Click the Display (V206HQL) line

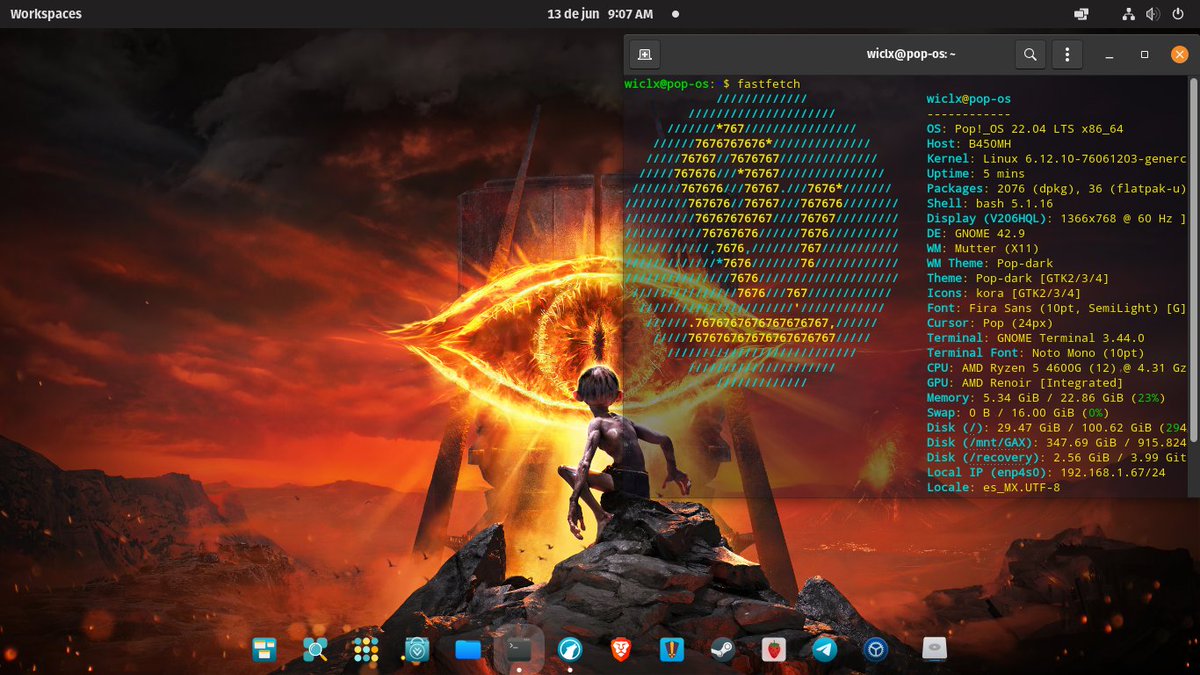coord(1056,219)
